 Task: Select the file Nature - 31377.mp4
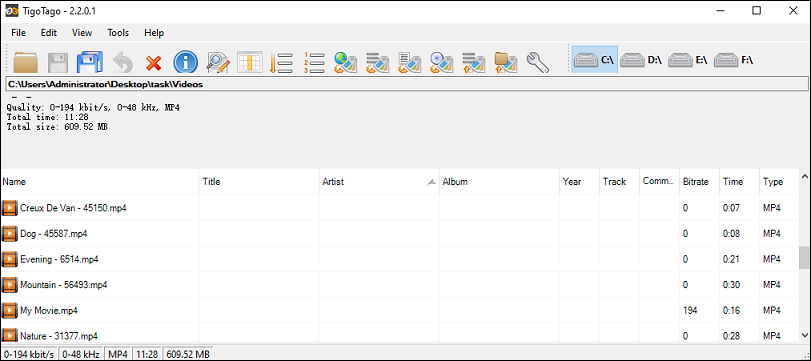[x=59, y=336]
